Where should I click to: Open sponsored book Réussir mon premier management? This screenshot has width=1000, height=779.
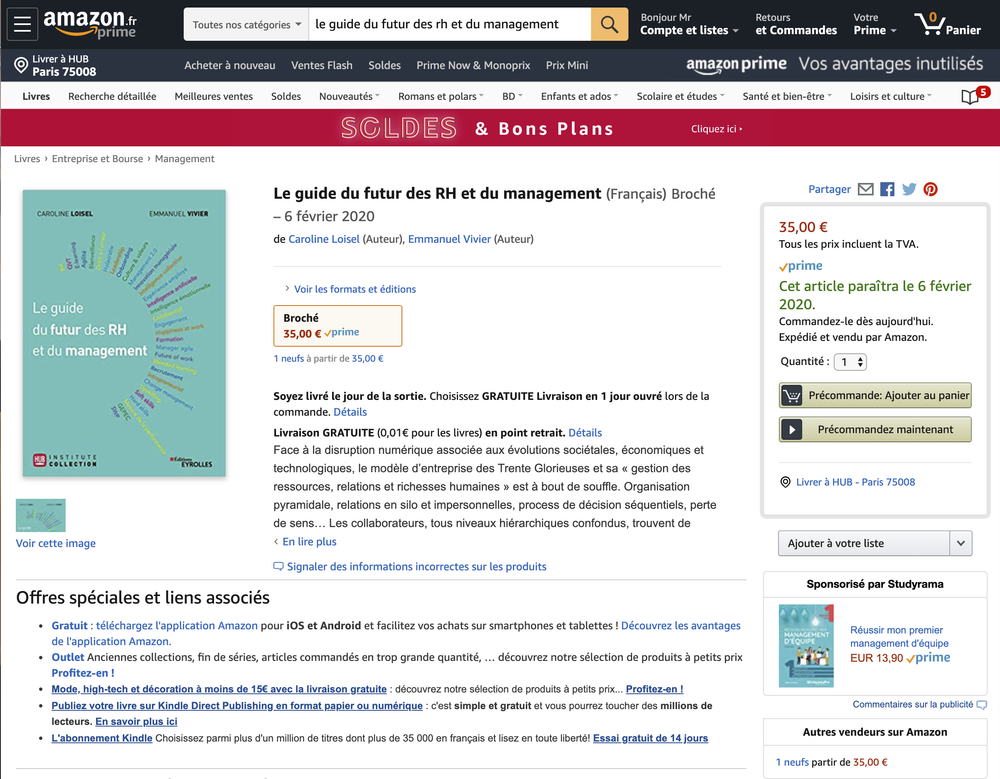(x=899, y=637)
